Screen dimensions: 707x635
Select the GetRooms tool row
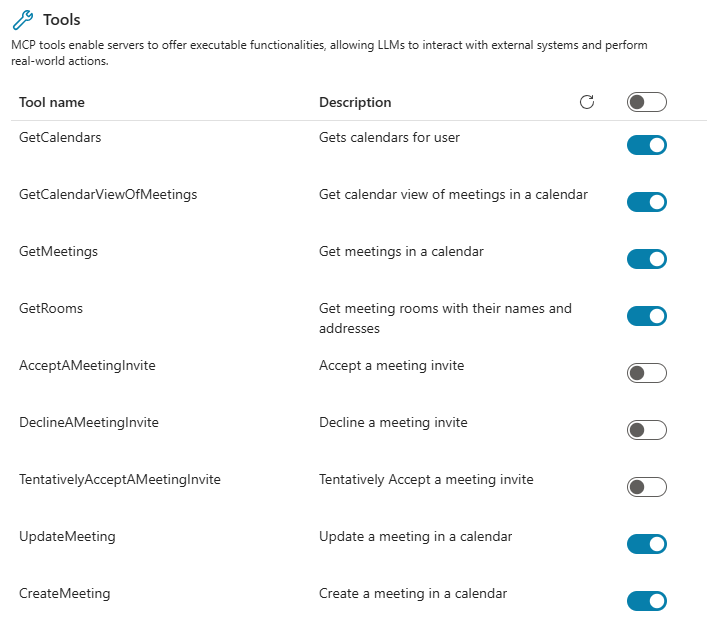(51, 308)
